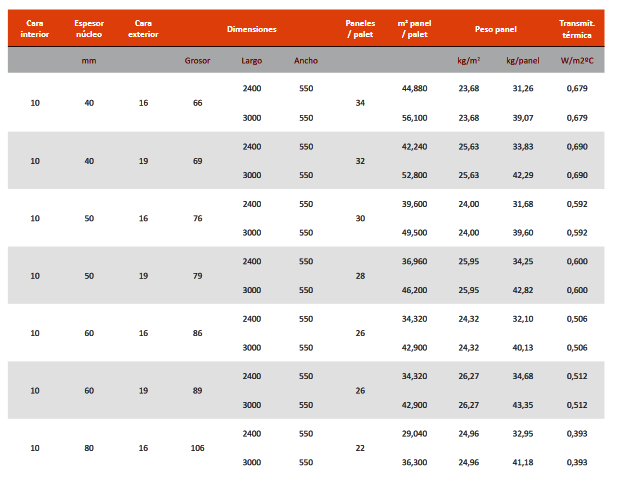Select the "Paneles / palet" header
The image size is (617, 498).
pyautogui.click(x=360, y=29)
